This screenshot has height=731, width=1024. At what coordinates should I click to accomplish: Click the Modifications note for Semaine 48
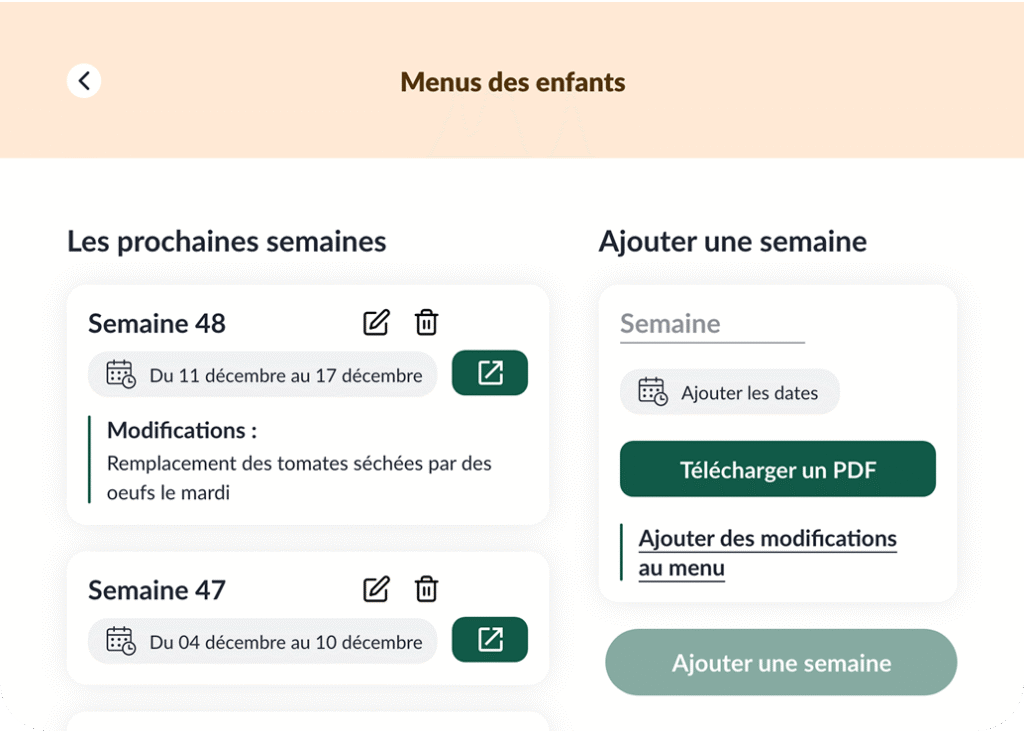pyautogui.click(x=298, y=460)
